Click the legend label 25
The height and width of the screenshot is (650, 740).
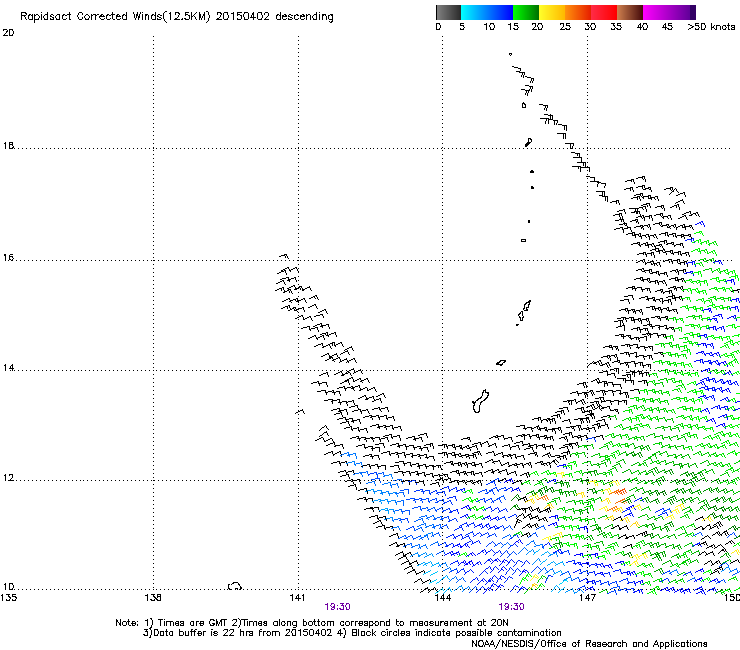coord(565,27)
